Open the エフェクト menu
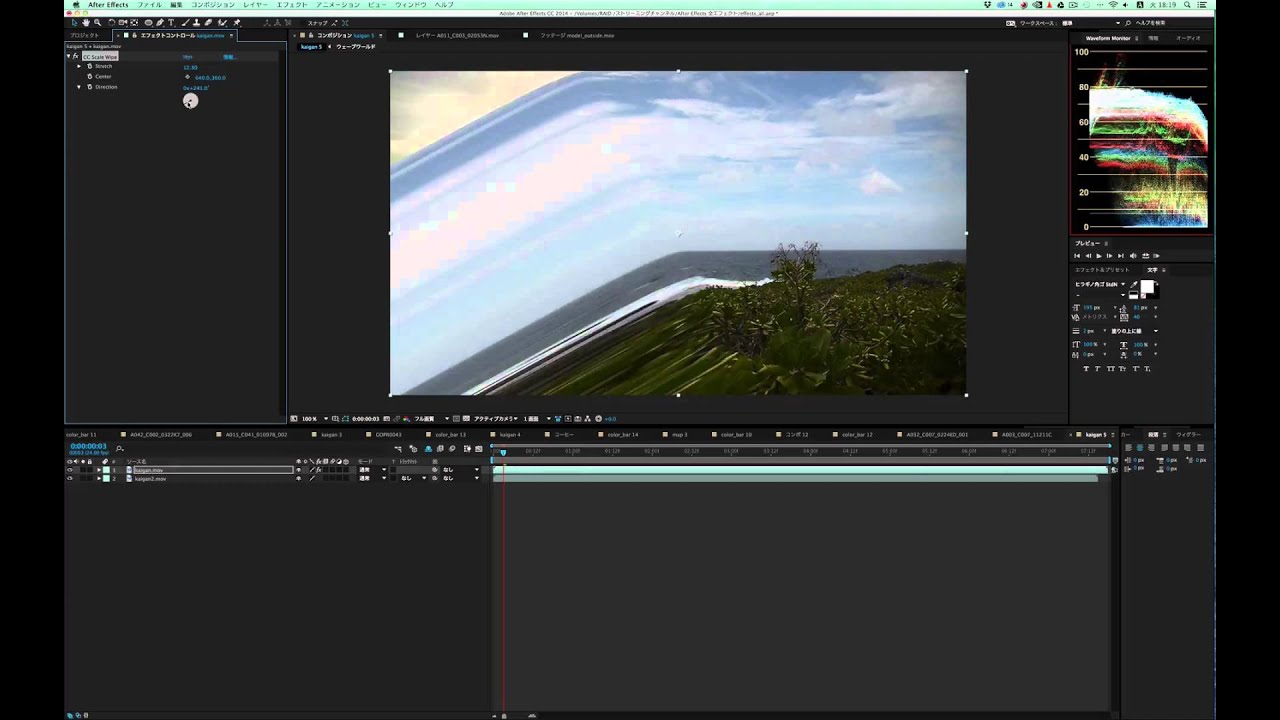1280x720 pixels. tap(292, 5)
